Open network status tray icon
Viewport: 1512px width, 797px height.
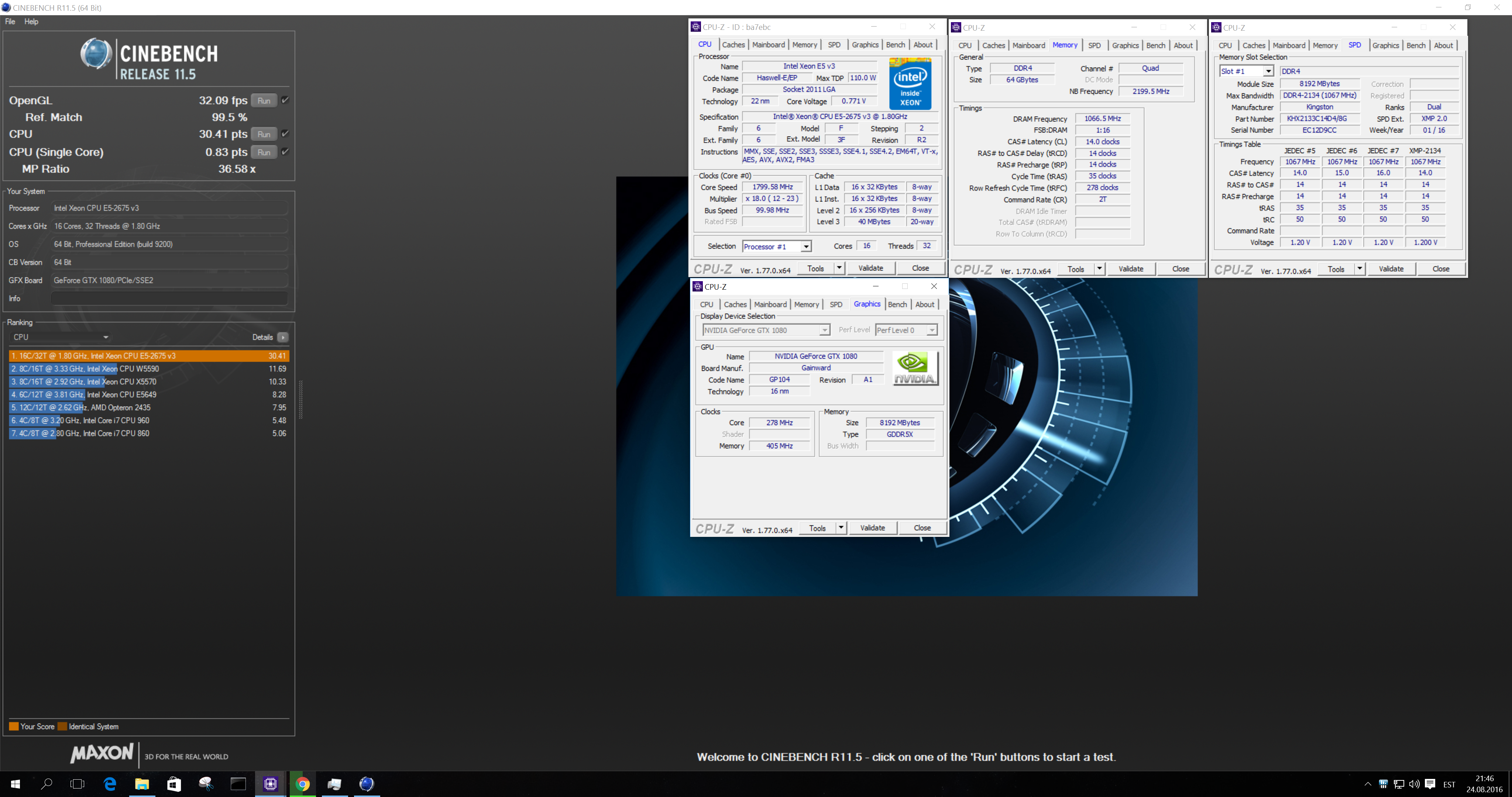click(x=1399, y=783)
